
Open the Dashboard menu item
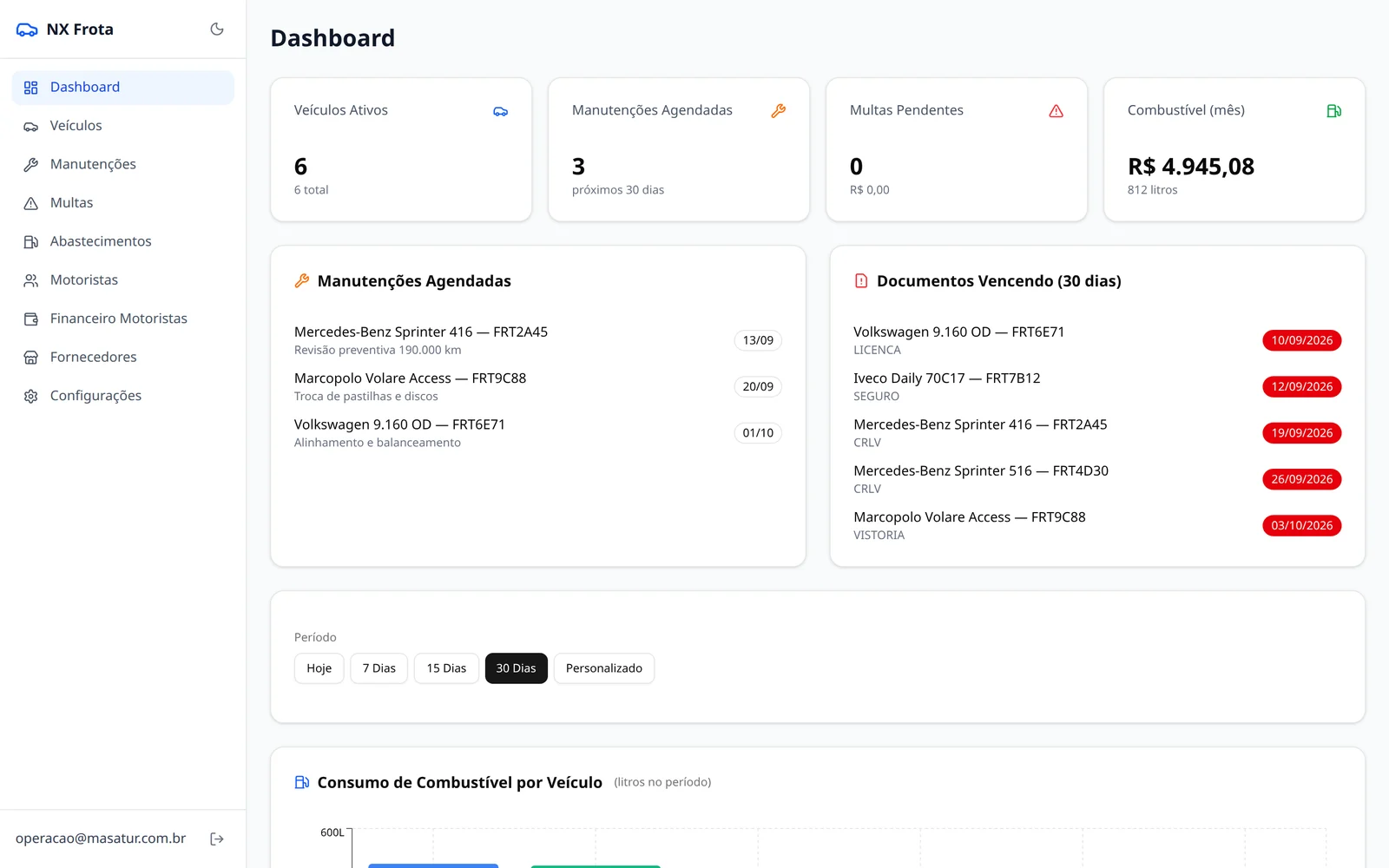[123, 88]
